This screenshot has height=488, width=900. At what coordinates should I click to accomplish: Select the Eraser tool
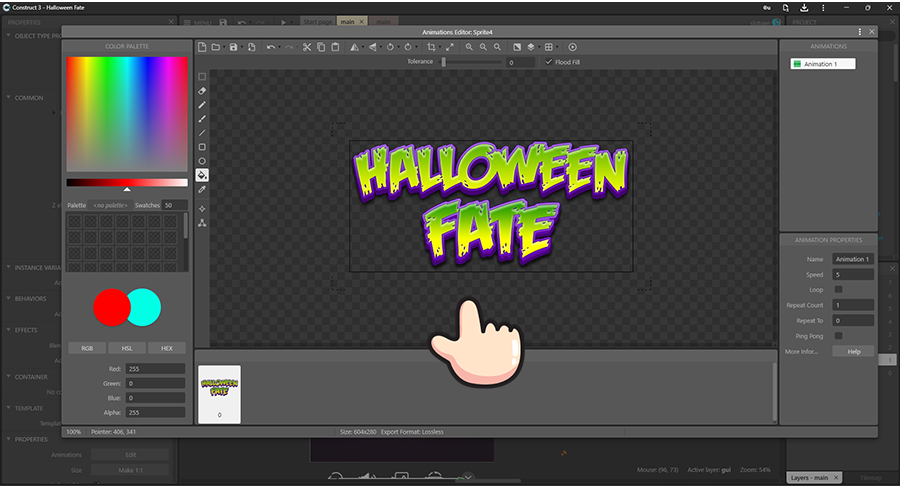pyautogui.click(x=202, y=91)
